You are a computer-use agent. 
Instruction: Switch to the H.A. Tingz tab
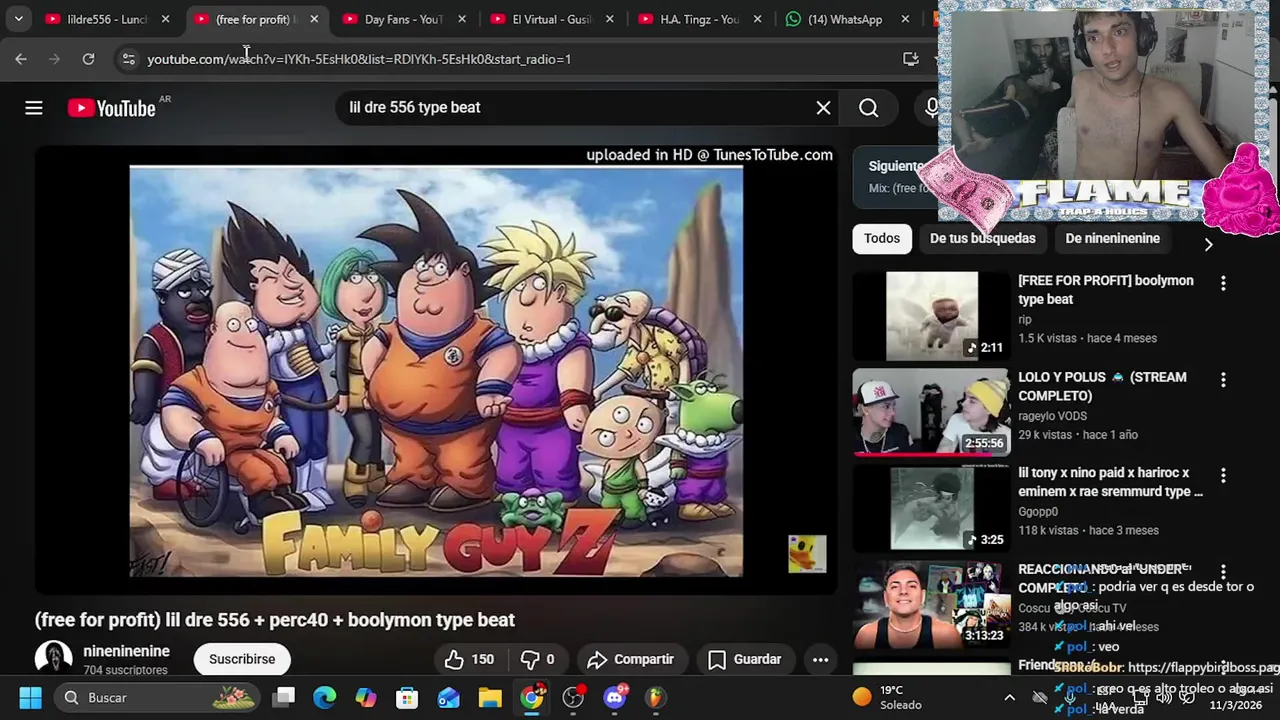click(x=699, y=19)
